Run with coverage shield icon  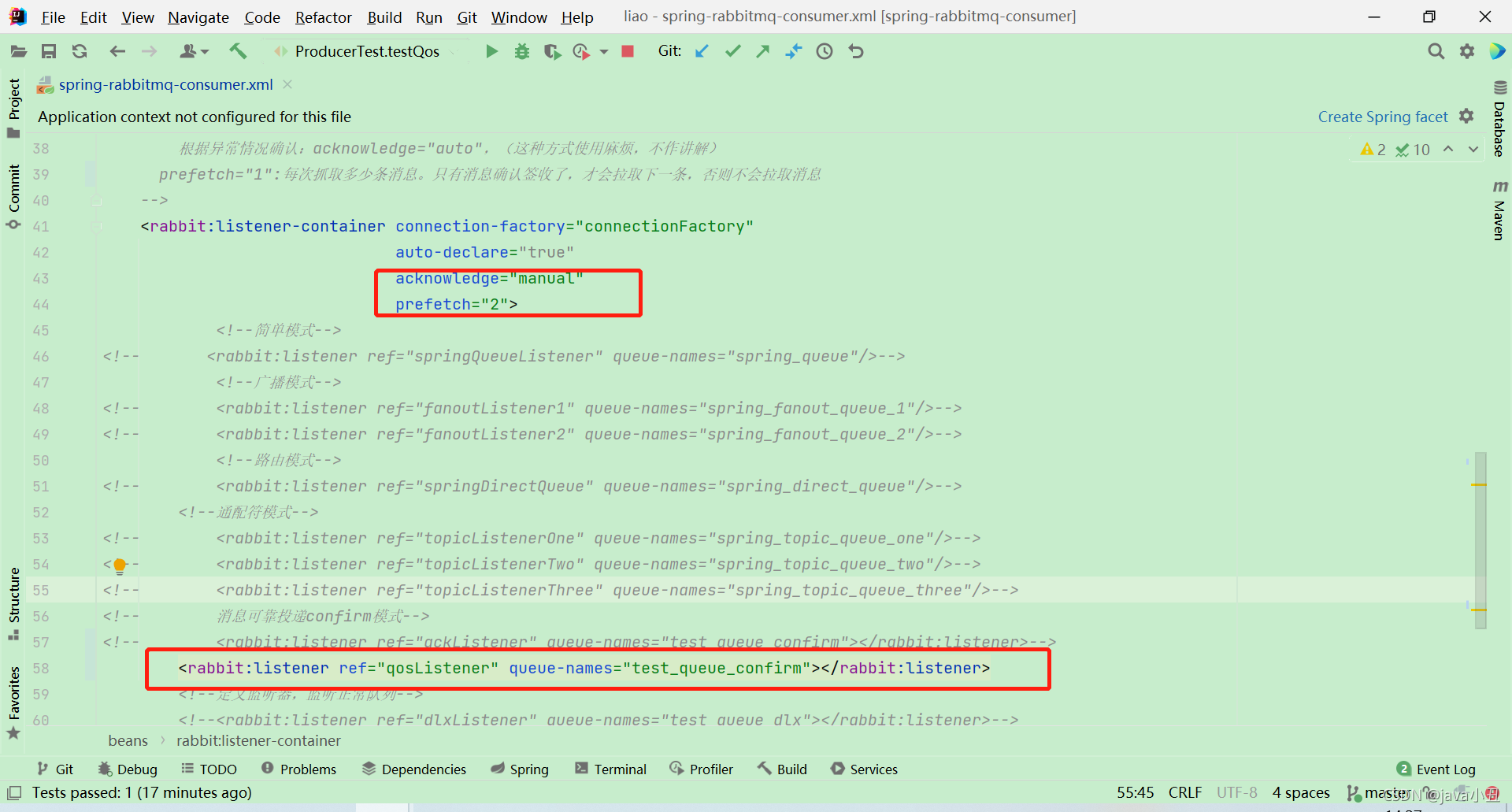click(x=552, y=51)
